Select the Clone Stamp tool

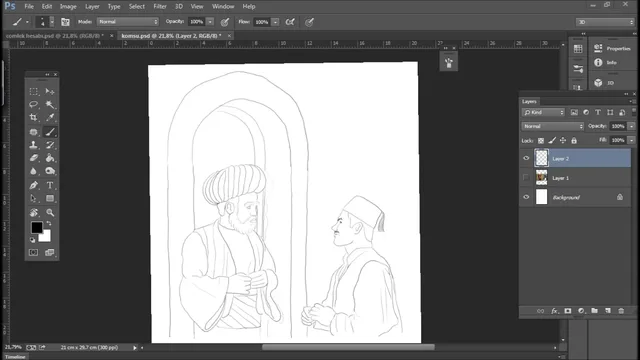pos(34,145)
